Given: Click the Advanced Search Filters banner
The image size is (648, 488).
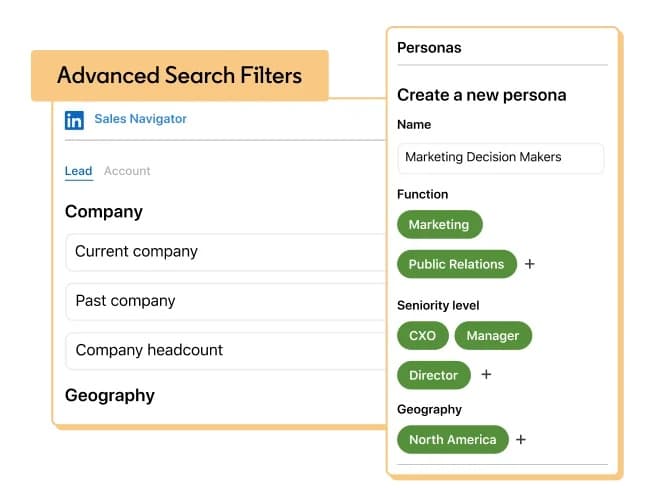Looking at the screenshot, I should pos(179,75).
